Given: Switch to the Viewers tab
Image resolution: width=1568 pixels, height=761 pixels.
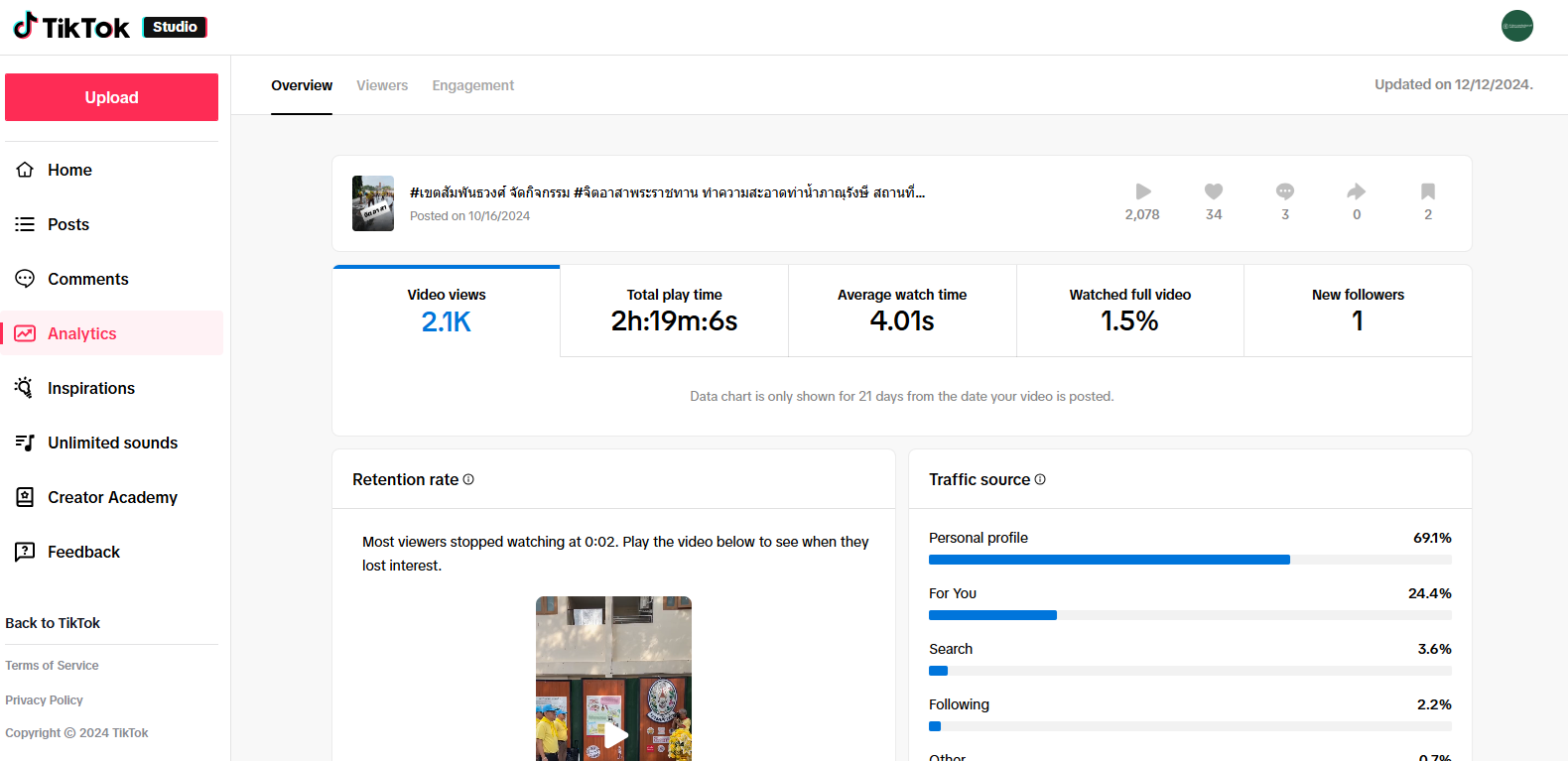Looking at the screenshot, I should [382, 85].
